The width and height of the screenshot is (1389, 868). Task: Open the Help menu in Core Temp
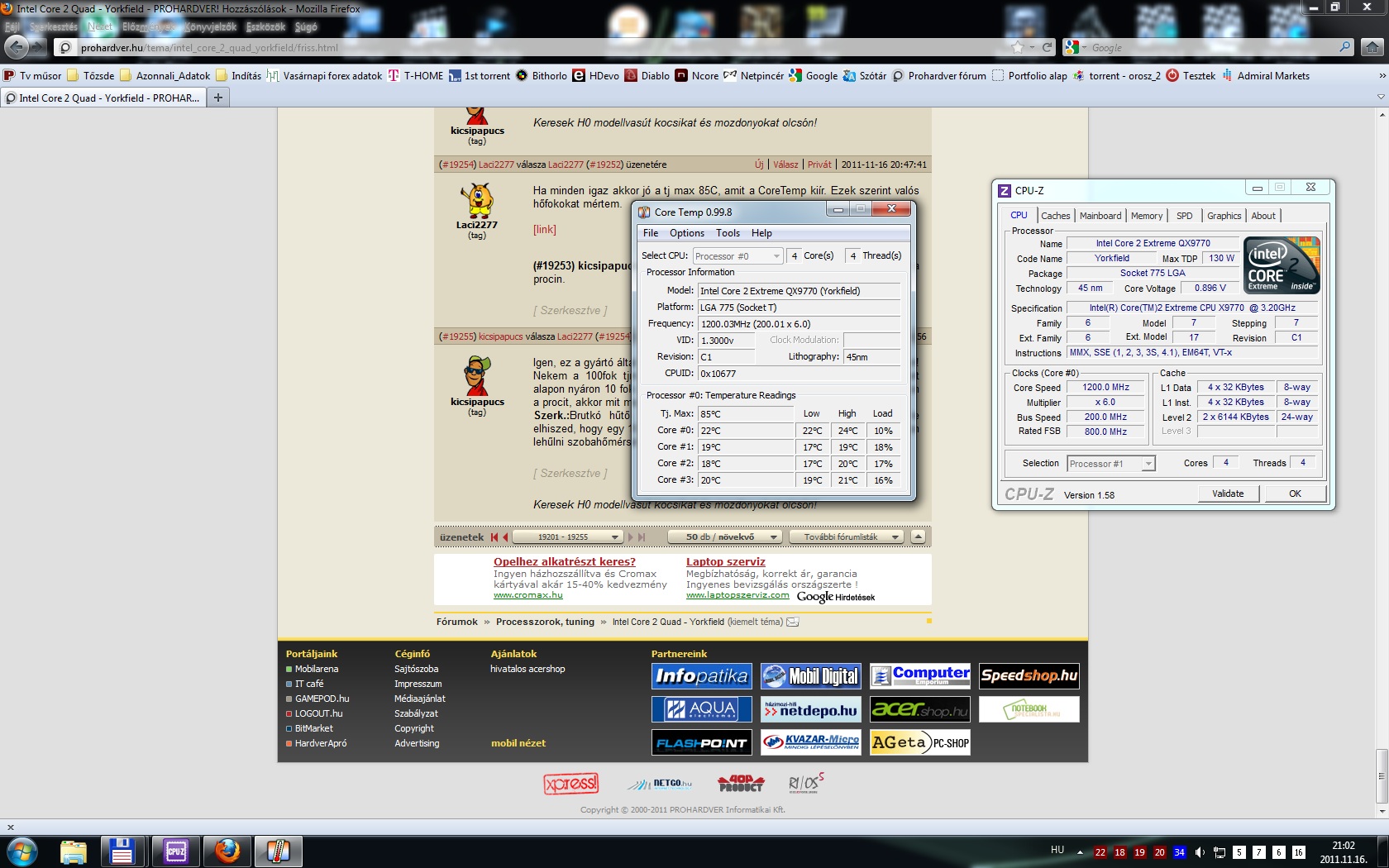pos(761,233)
